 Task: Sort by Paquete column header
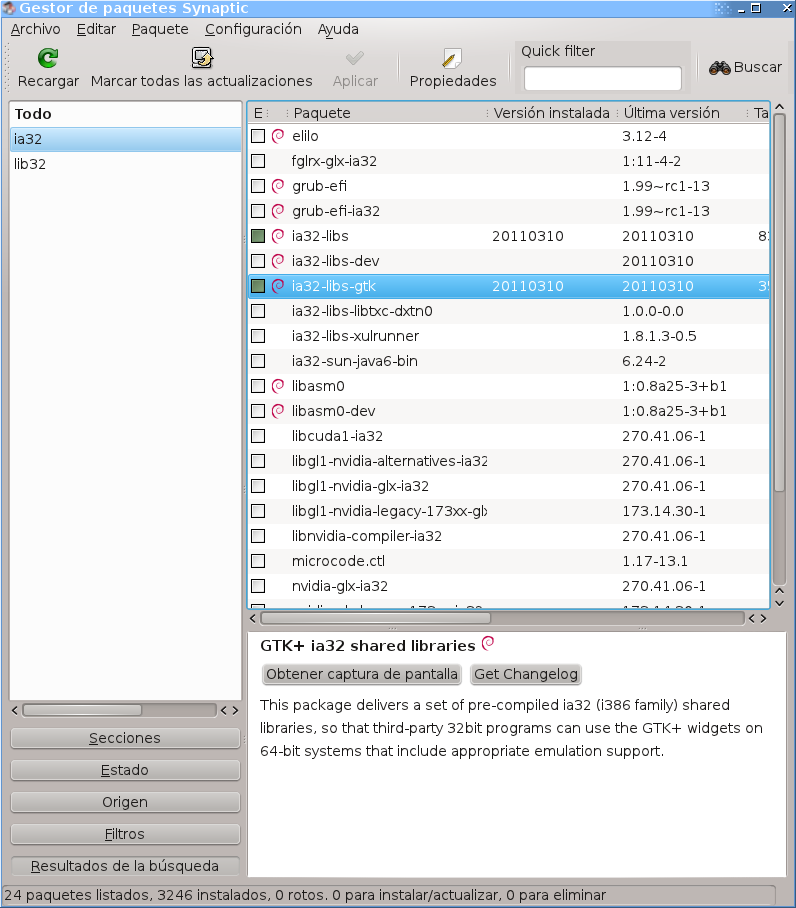coord(386,113)
